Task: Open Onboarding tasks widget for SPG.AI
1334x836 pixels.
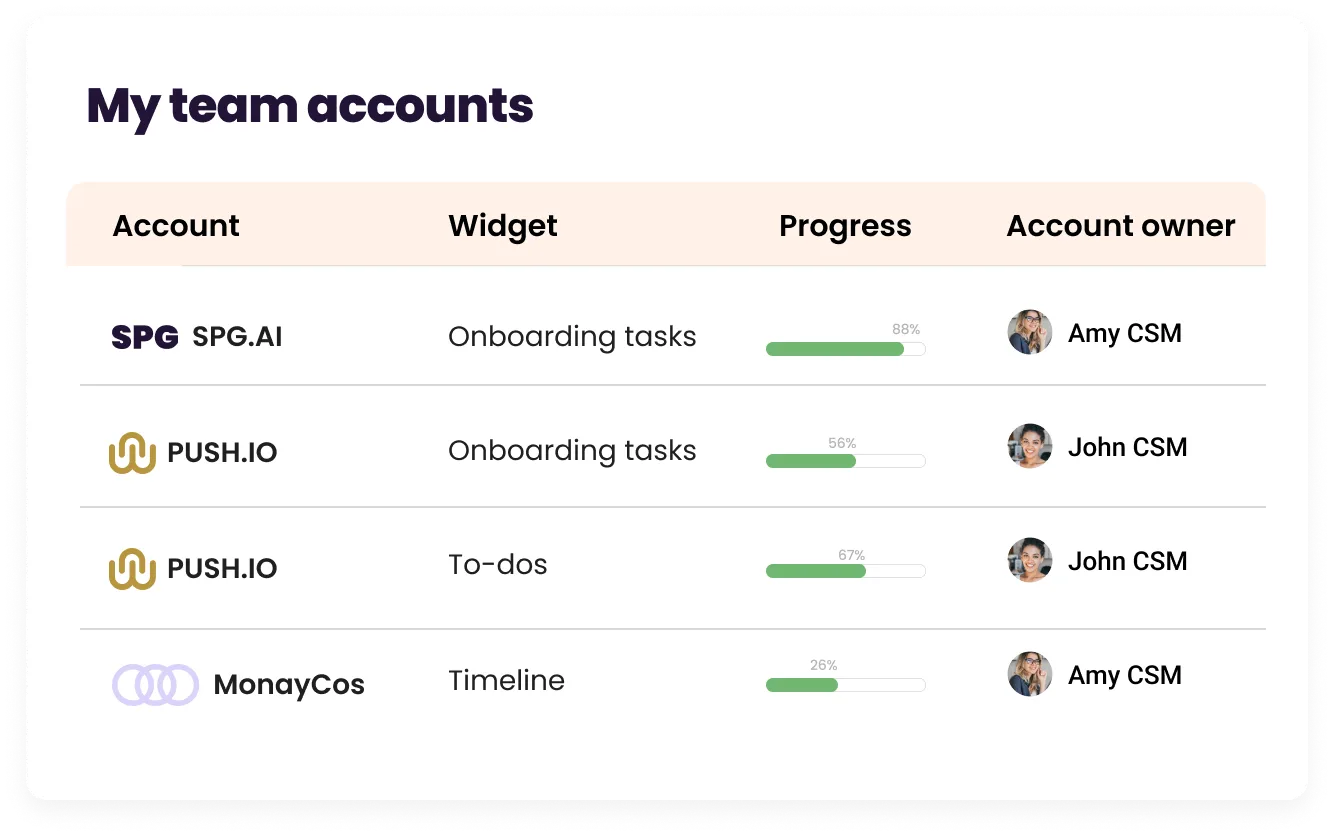Action: (572, 337)
